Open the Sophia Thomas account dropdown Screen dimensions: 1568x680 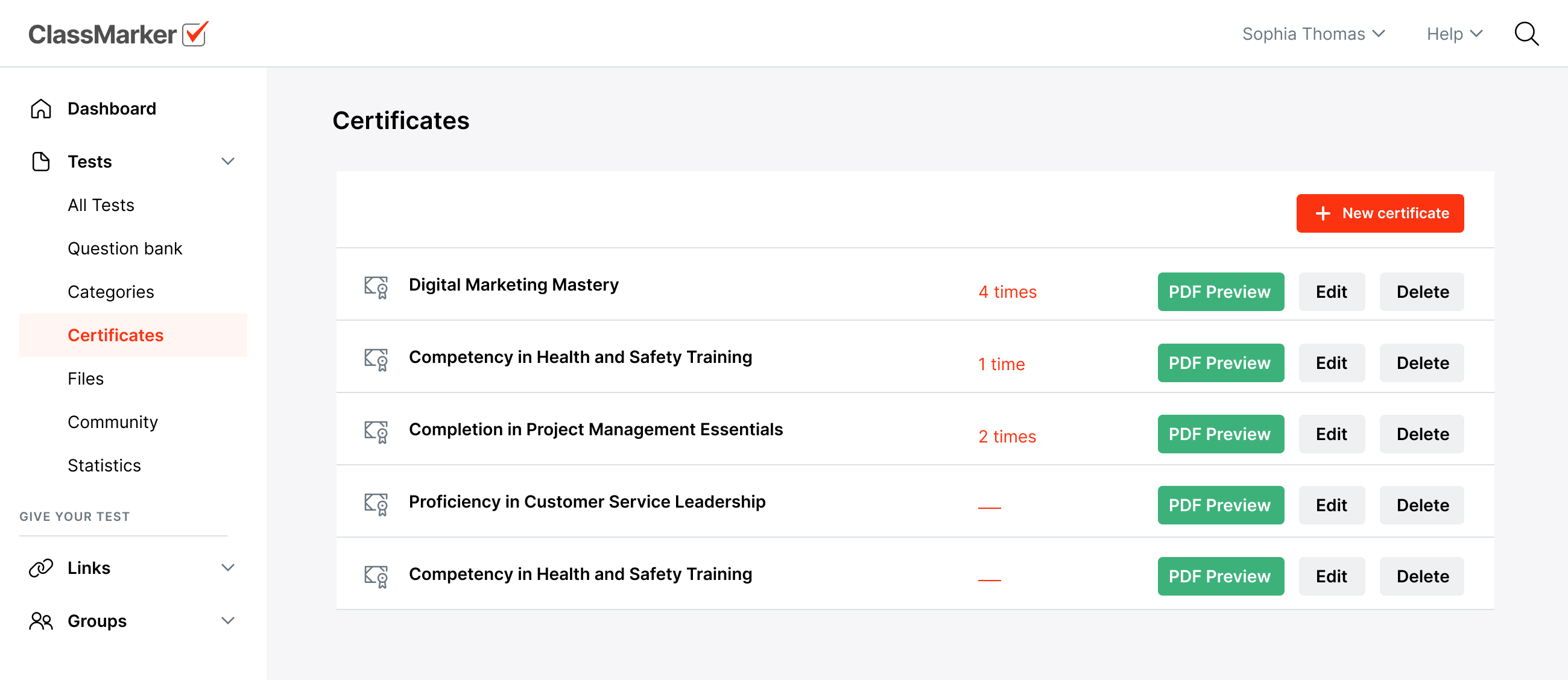[x=1313, y=34]
